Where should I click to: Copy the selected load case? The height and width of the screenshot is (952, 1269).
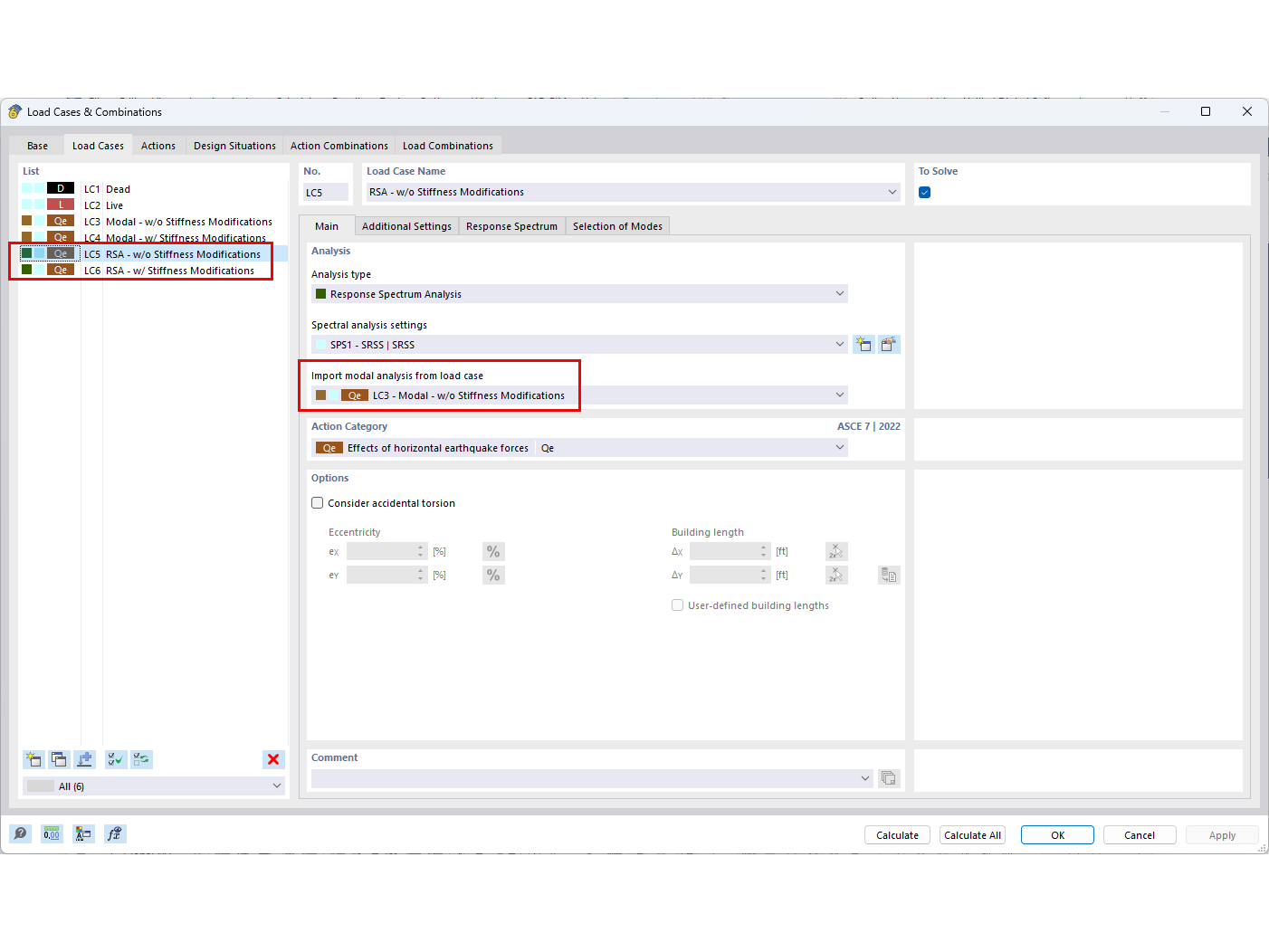coord(59,759)
